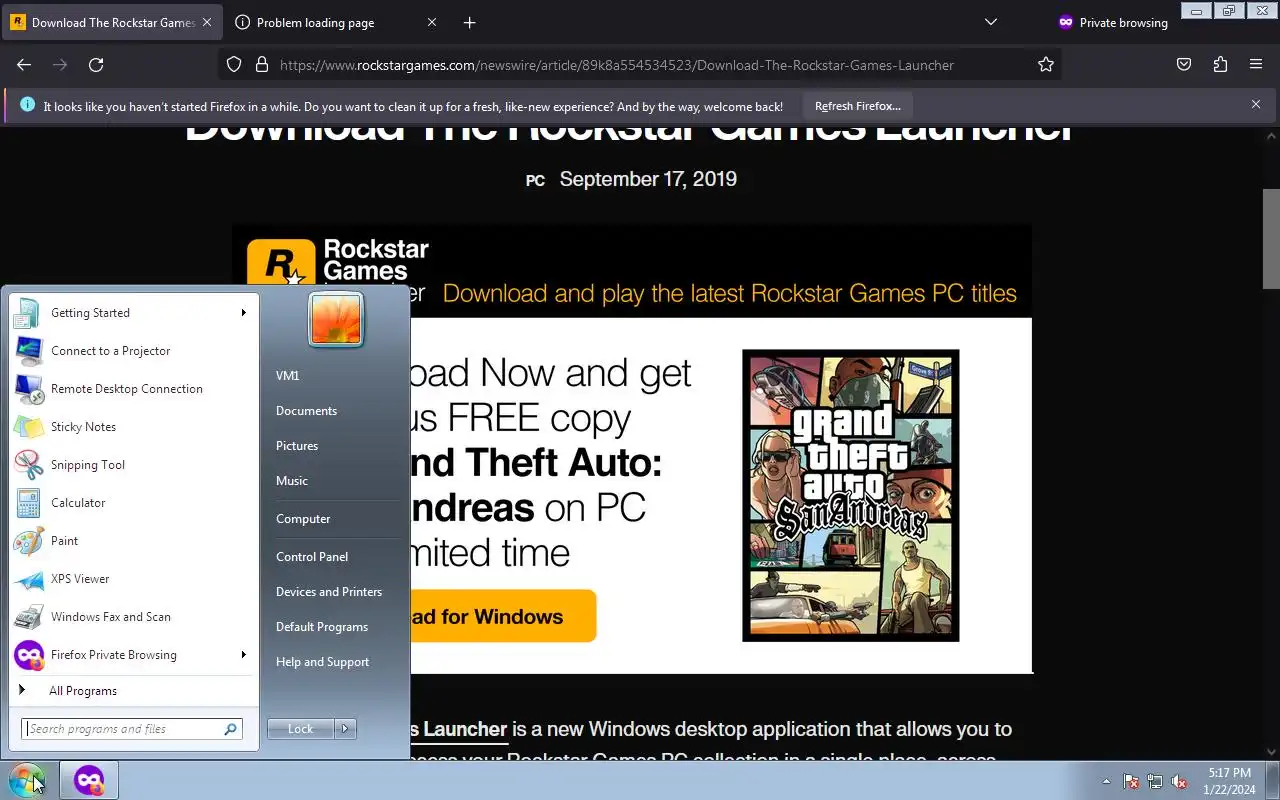Click Firefox private browsing taskbar icon
Viewport: 1280px width, 800px height.
pos(89,780)
